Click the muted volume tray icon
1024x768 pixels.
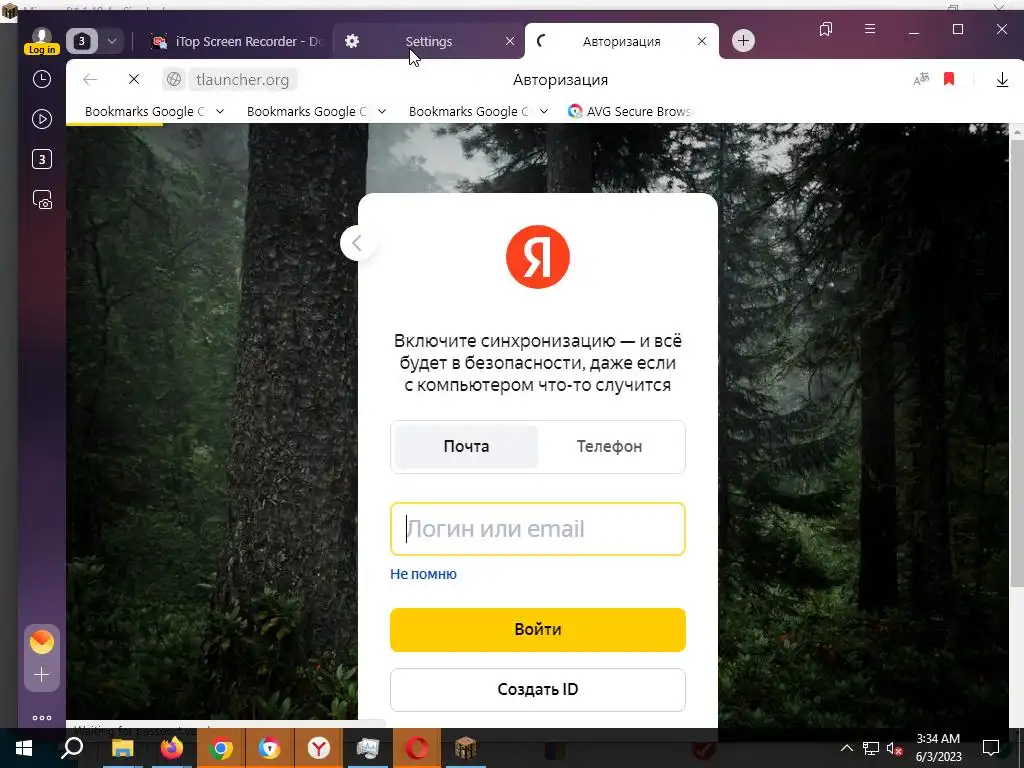coord(895,748)
